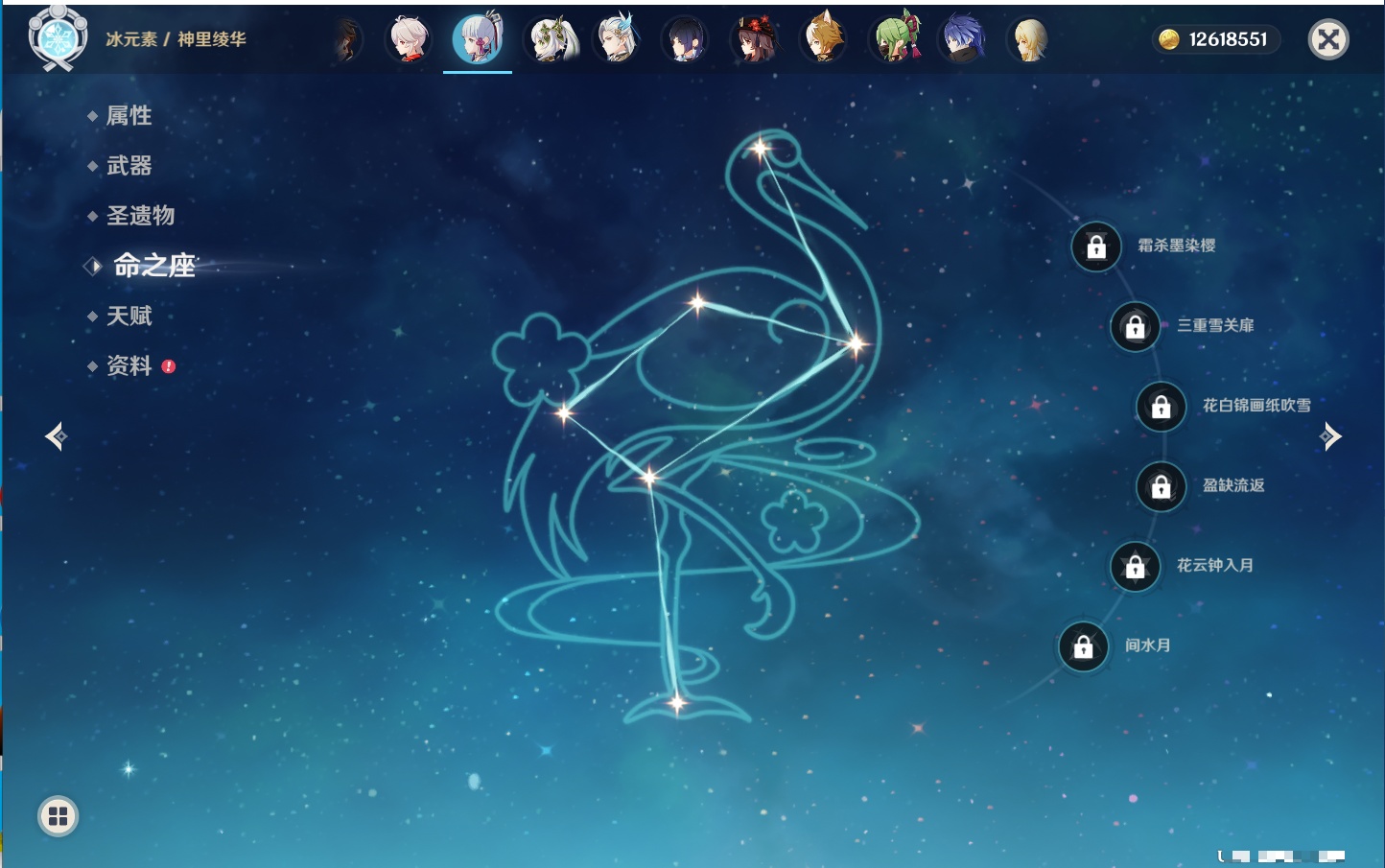Open the 圣遗物 artifacts section
This screenshot has height=868, width=1385.
pyautogui.click(x=140, y=216)
